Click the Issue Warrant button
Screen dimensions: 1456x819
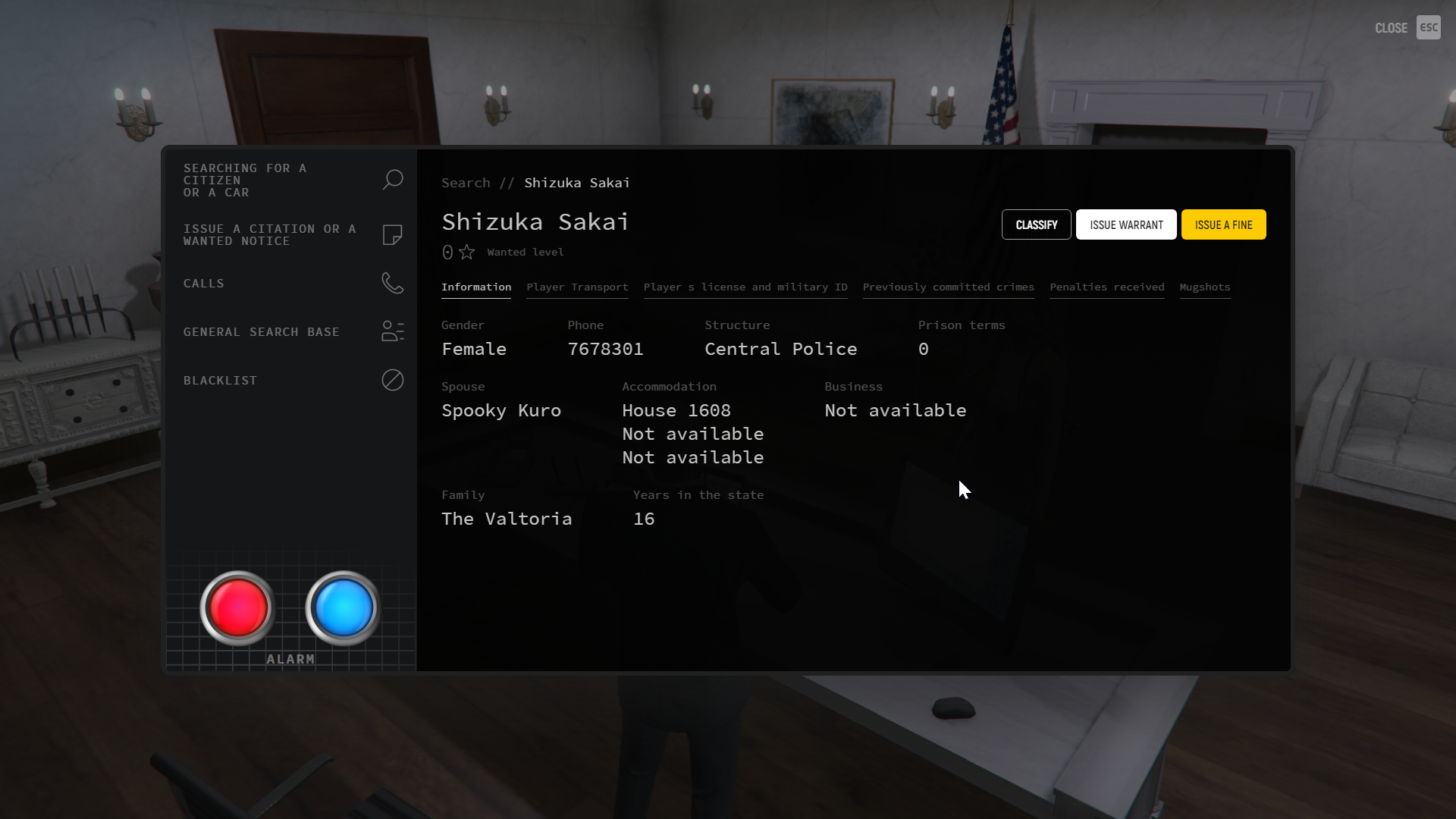coord(1125,224)
